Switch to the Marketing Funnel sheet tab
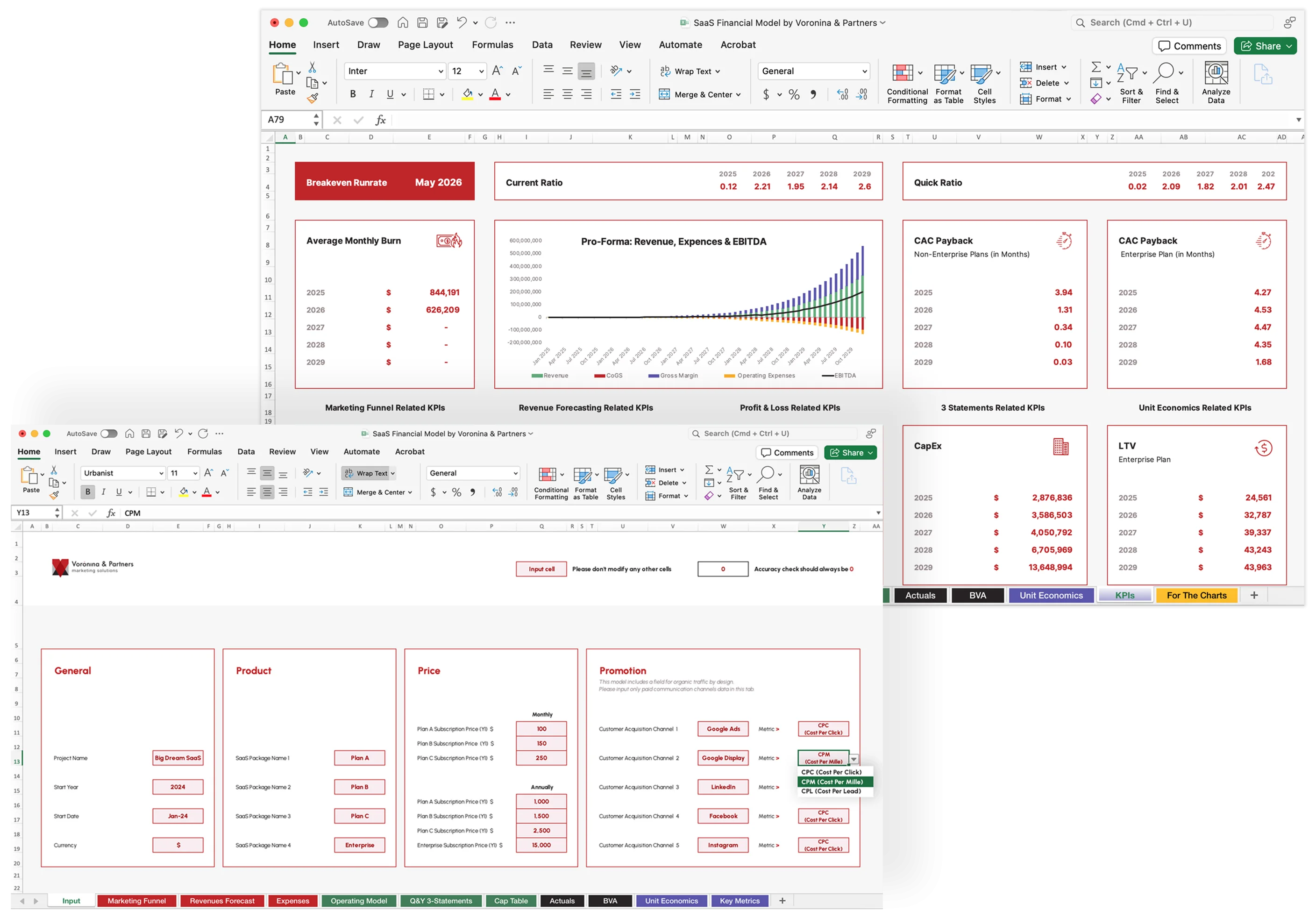 pos(136,901)
